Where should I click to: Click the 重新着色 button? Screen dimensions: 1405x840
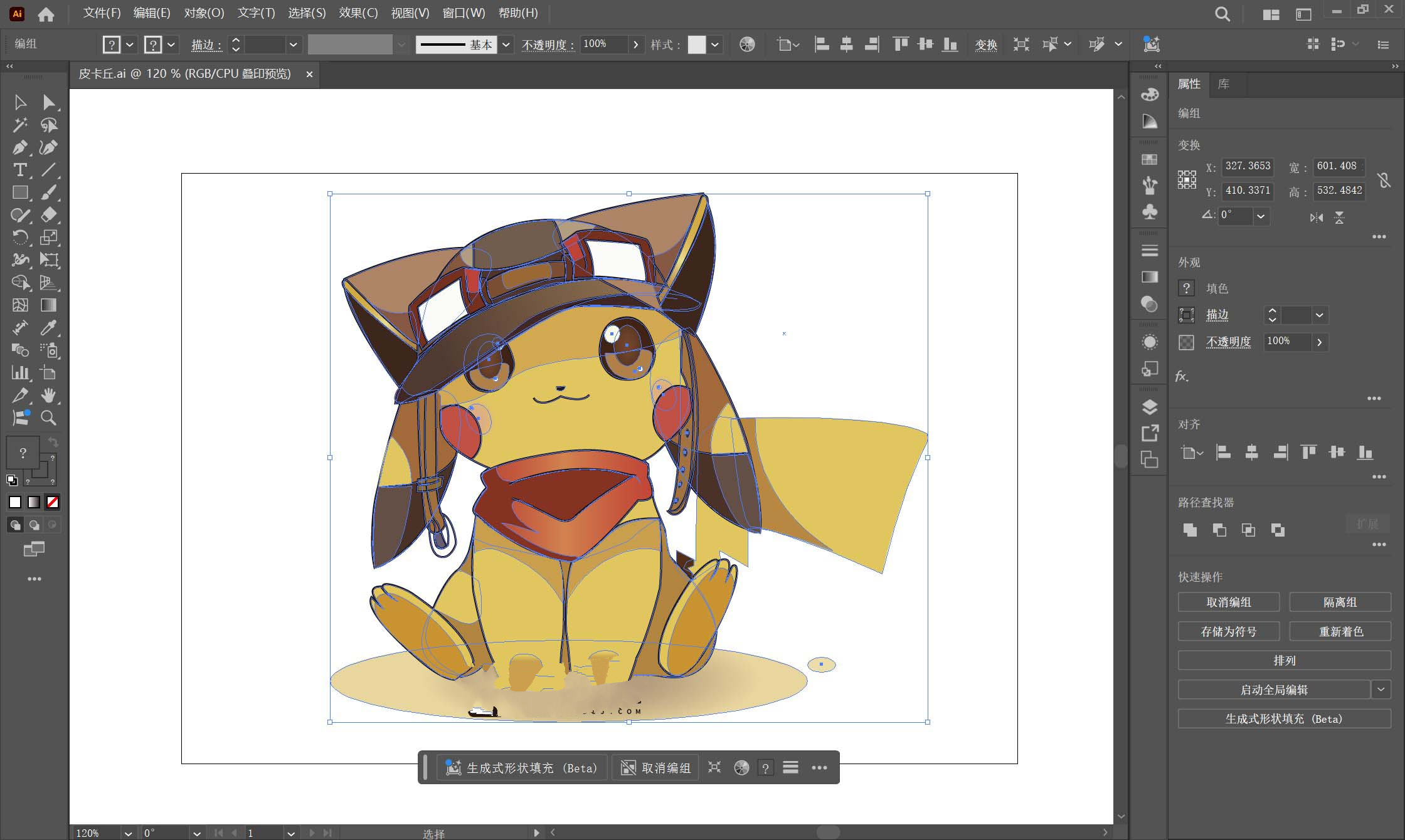point(1340,631)
